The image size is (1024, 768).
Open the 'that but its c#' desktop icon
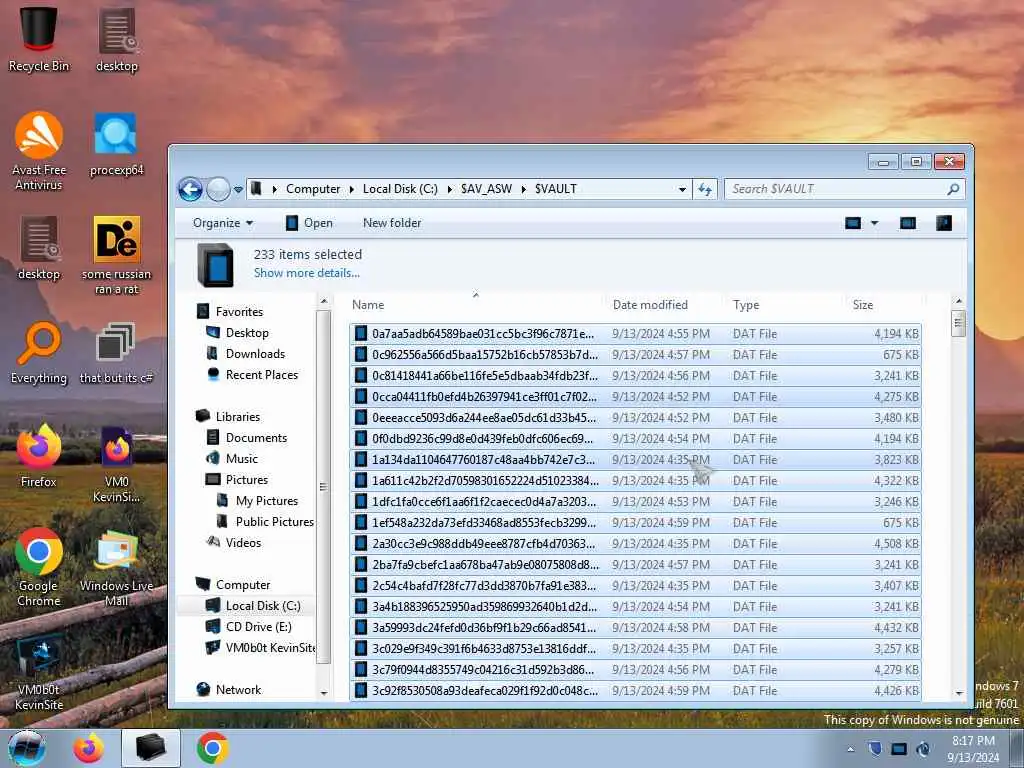click(116, 353)
